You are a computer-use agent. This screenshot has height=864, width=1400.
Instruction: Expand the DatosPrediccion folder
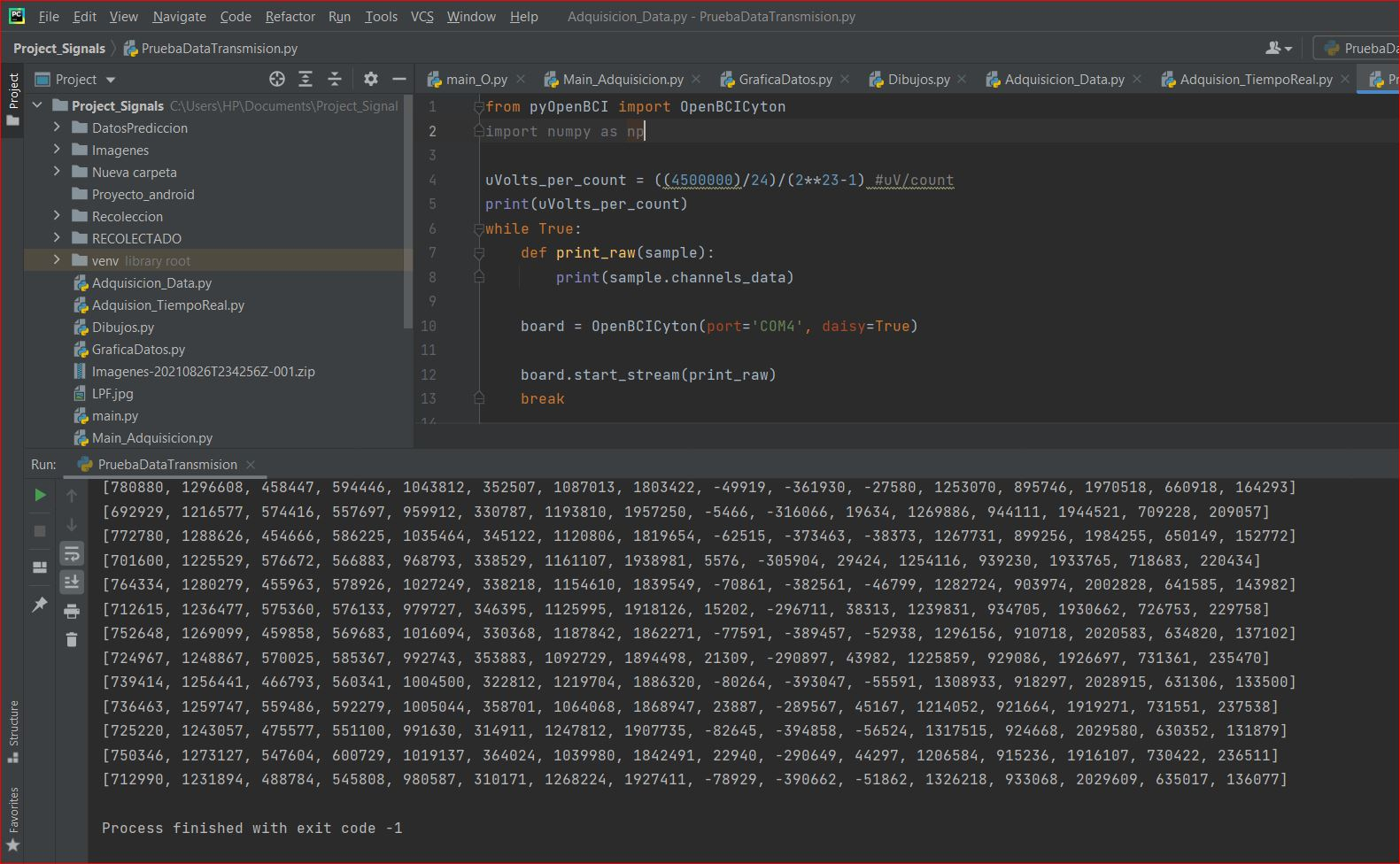point(57,127)
